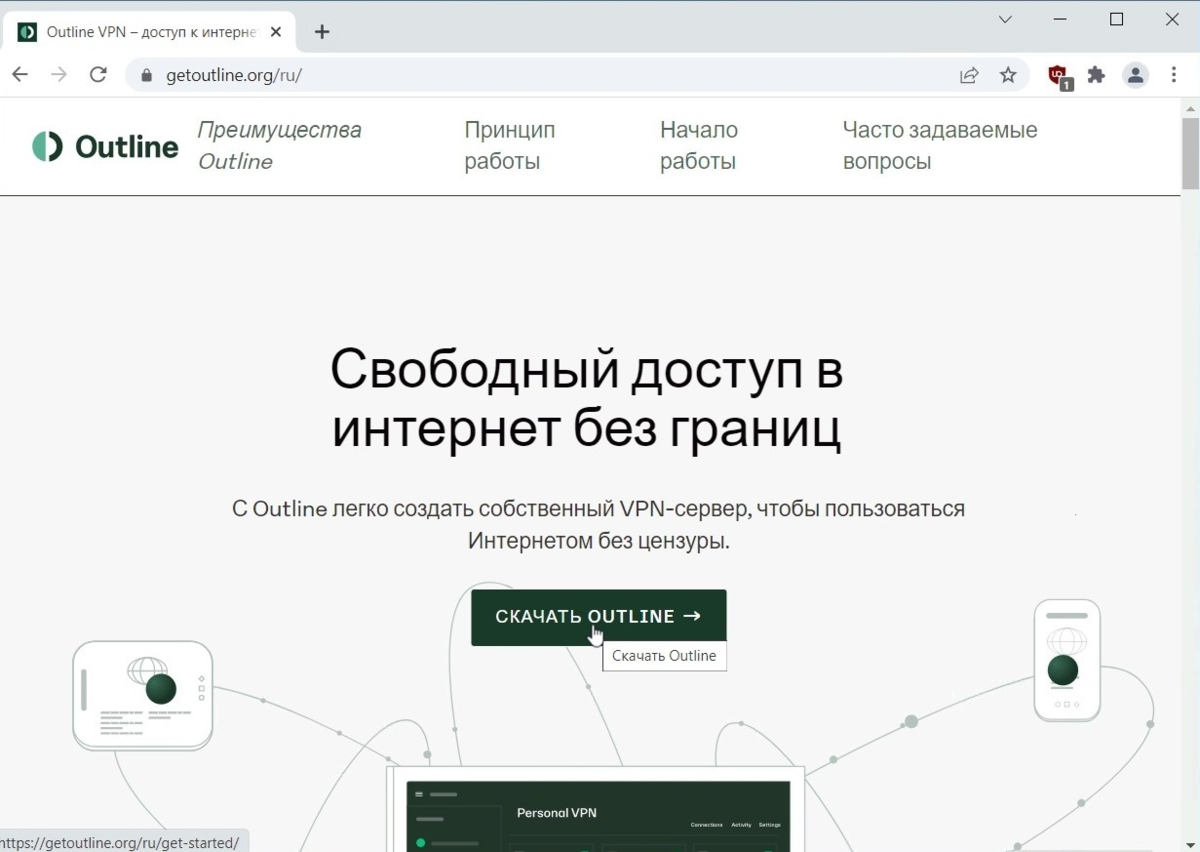
Task: Click the padlock site info icon
Action: (x=146, y=75)
